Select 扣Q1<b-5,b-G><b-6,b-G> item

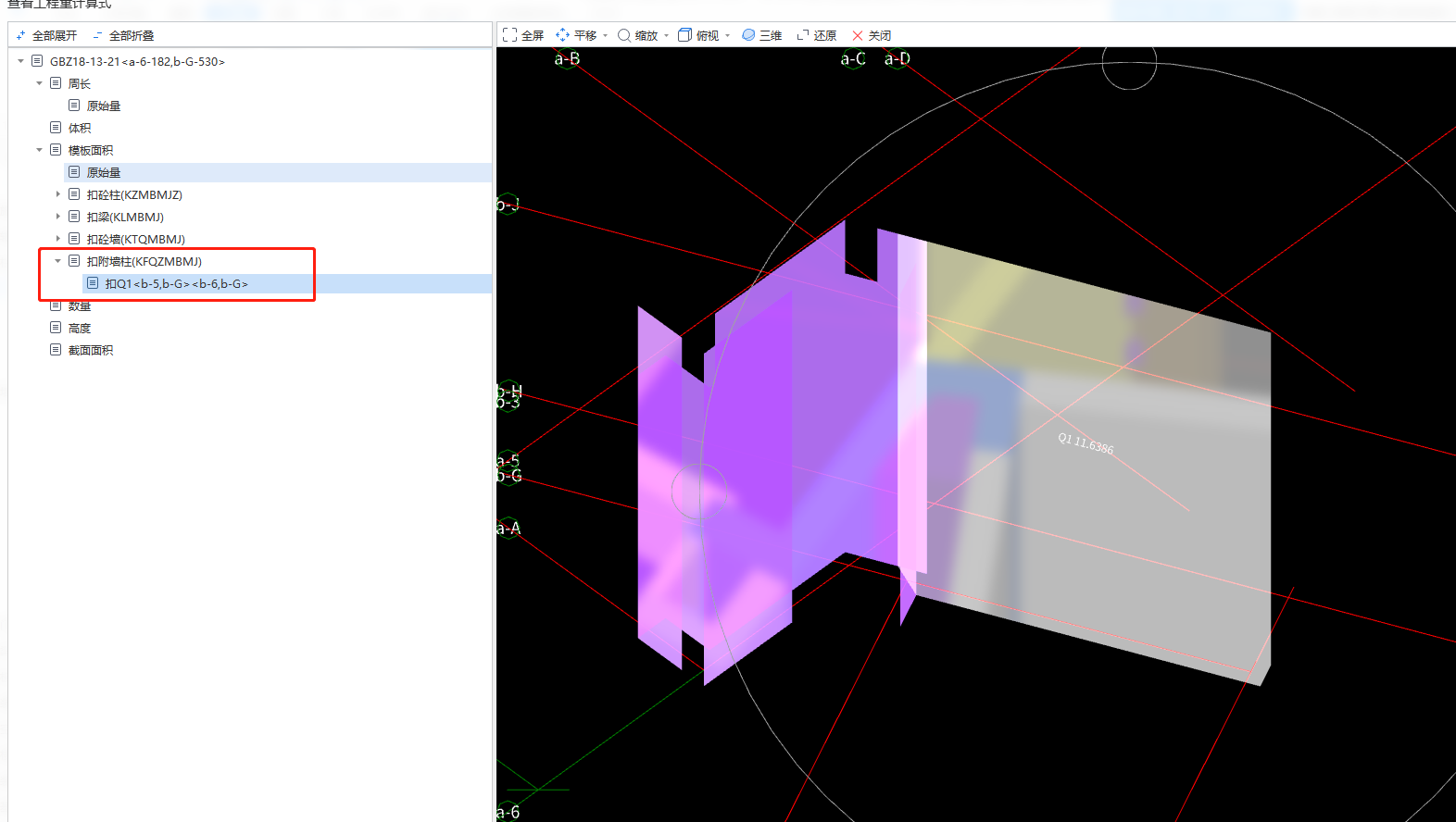coord(176,283)
